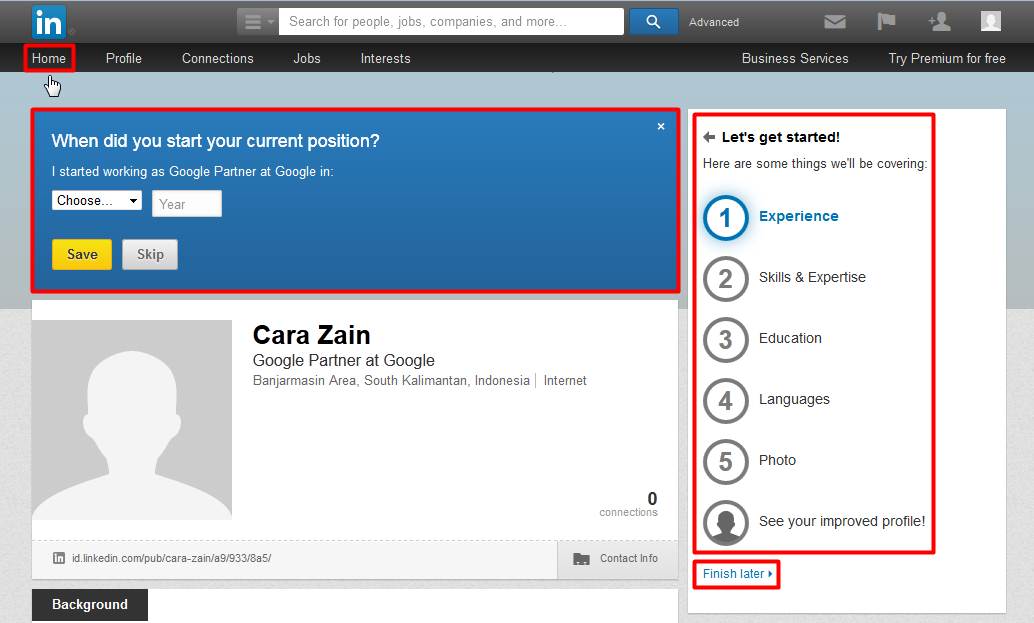Select the Experience step
This screenshot has height=623, width=1034.
click(799, 216)
